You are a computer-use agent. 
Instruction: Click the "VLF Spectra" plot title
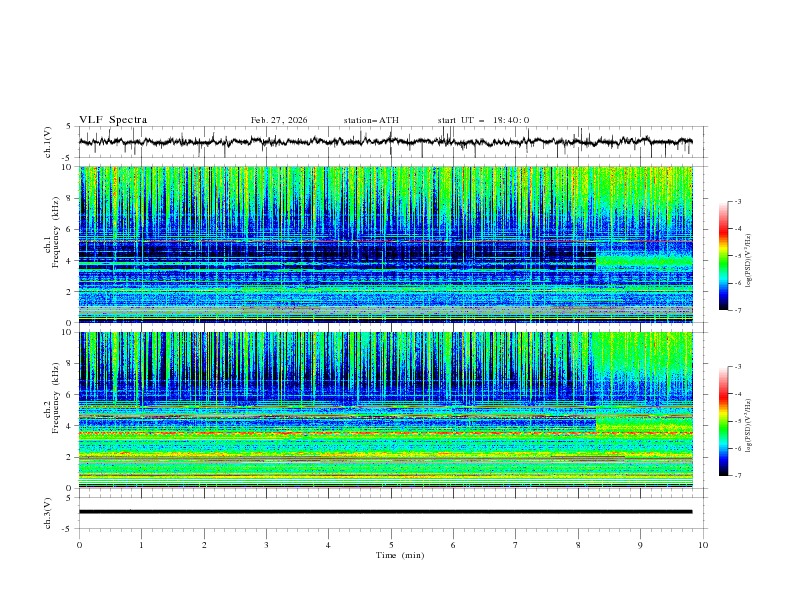113,120
